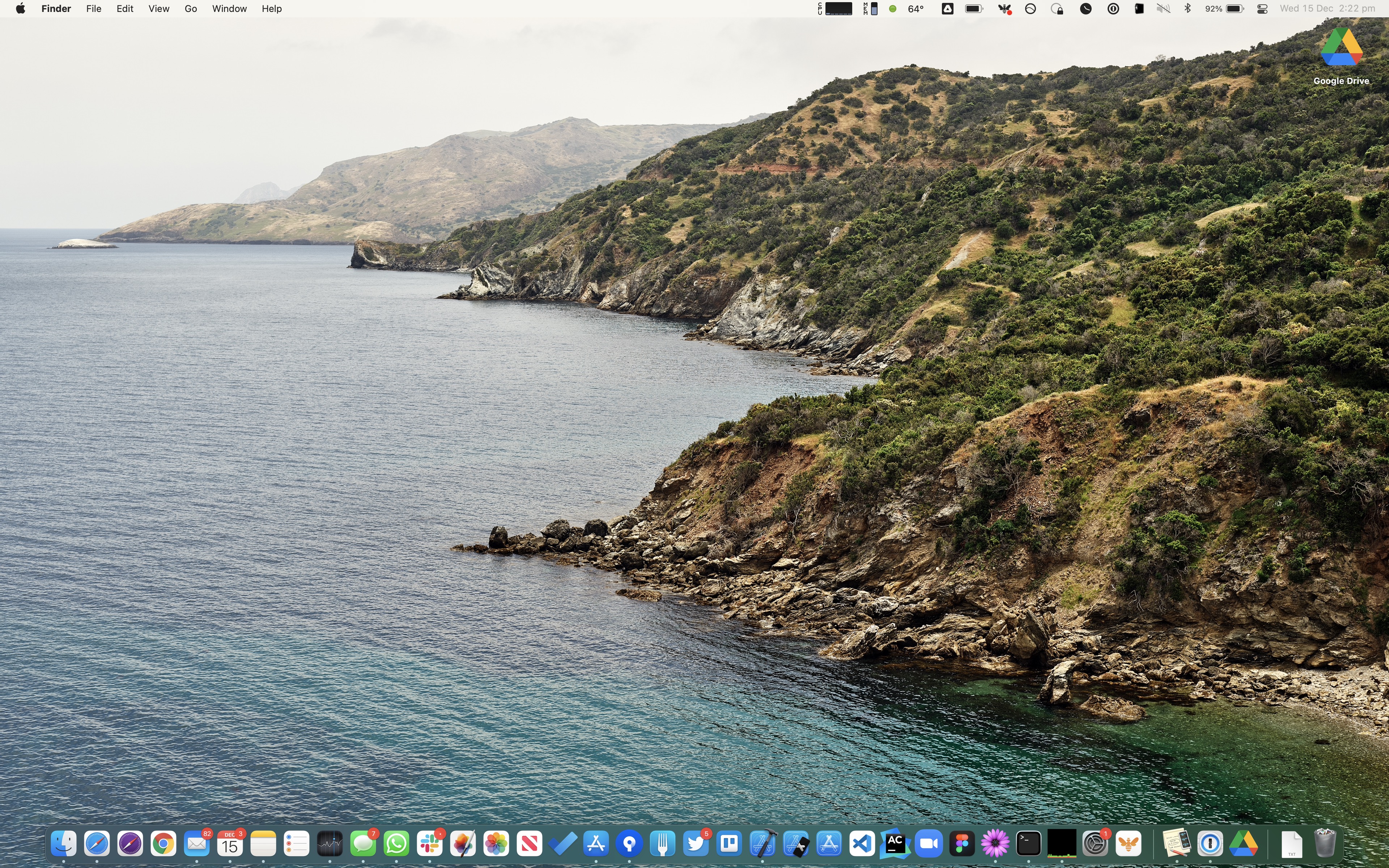Open the View menu
Viewport: 1389px width, 868px height.
pos(158,9)
